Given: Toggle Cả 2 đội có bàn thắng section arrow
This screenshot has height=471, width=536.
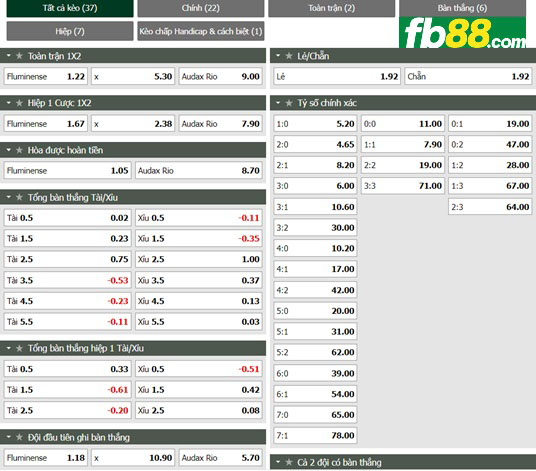Looking at the screenshot, I should 278,462.
